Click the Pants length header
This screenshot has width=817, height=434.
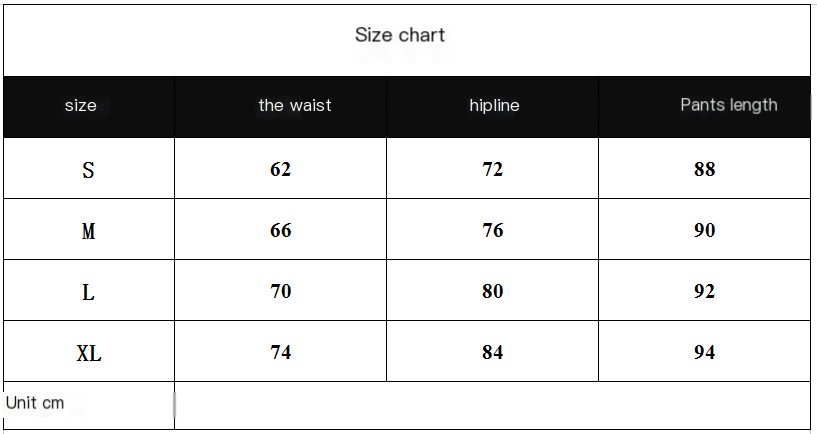coord(728,105)
